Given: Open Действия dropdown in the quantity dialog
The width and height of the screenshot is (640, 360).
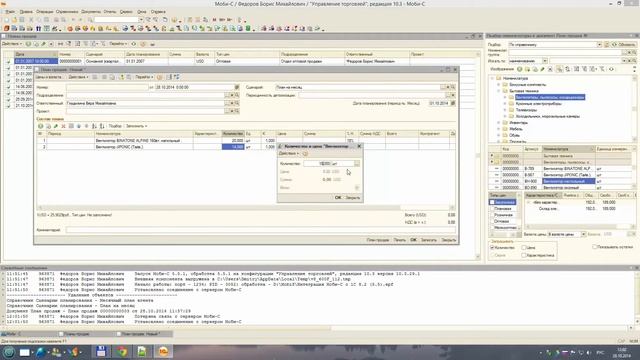Looking at the screenshot, I should [289, 153].
